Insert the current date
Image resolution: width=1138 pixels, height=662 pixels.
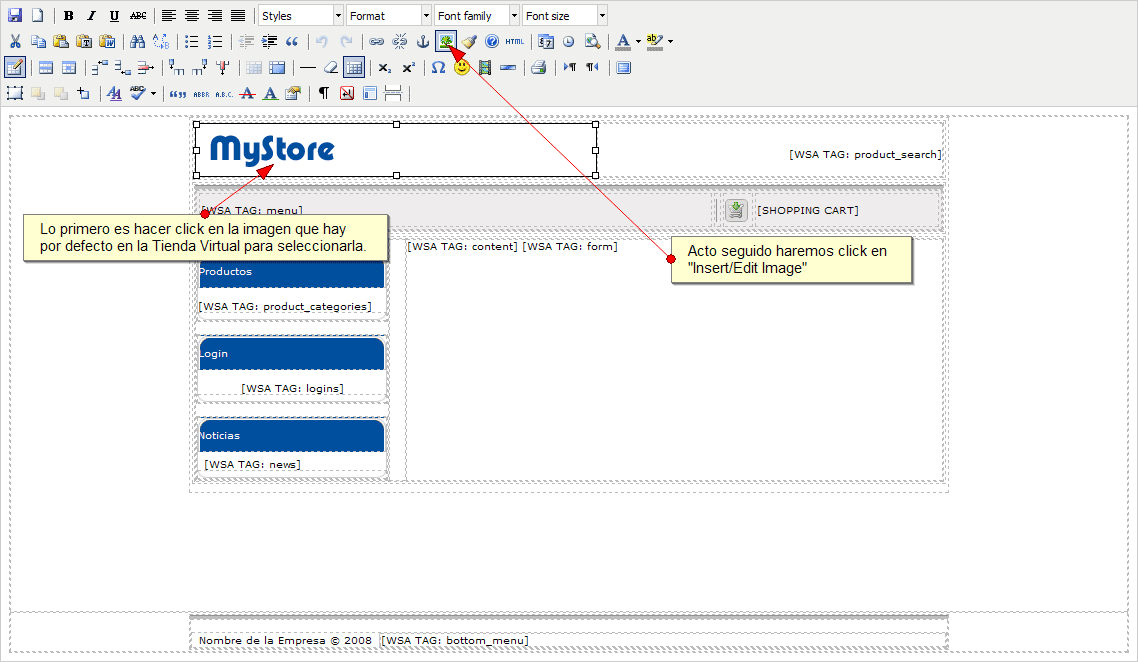click(546, 41)
